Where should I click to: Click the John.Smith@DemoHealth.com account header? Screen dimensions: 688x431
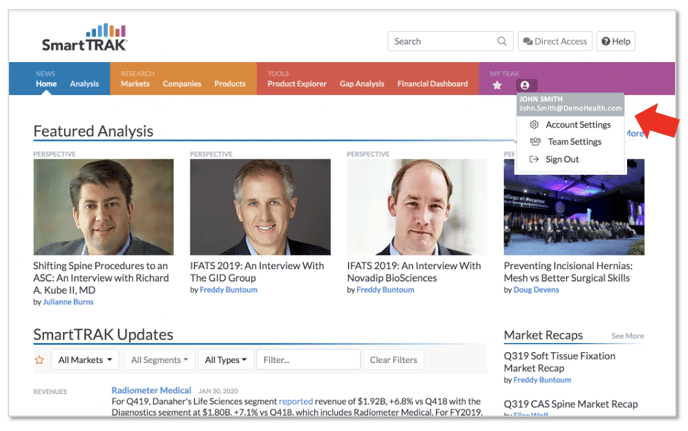coord(570,104)
